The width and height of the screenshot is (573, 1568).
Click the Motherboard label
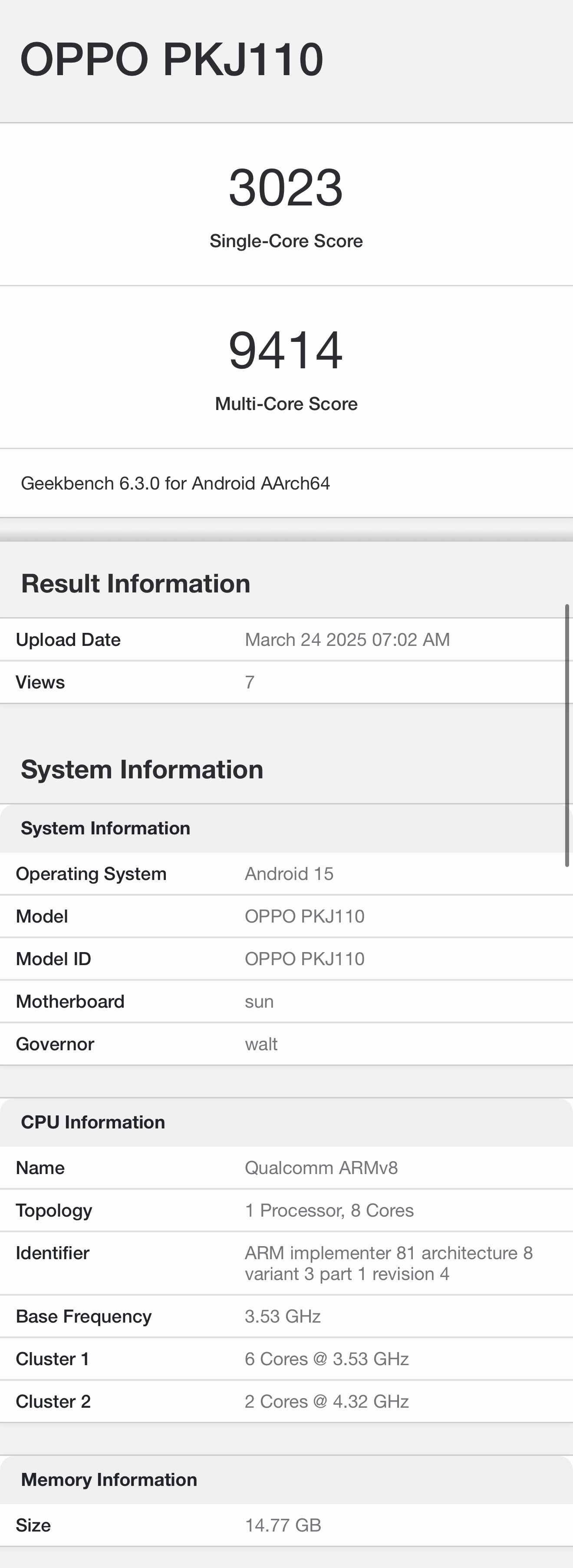click(70, 1002)
